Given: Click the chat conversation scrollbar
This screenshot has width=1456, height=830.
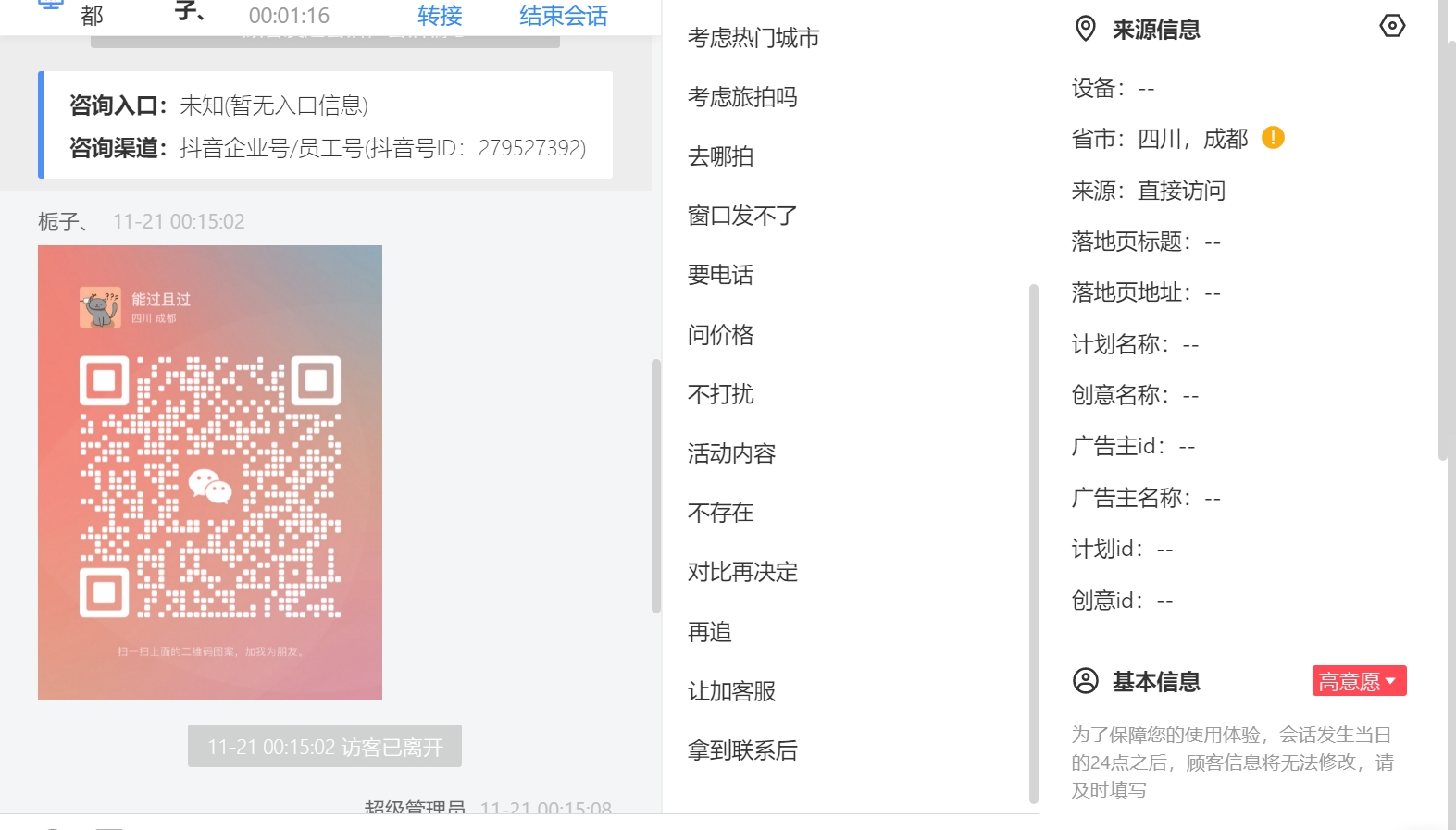Looking at the screenshot, I should [655, 486].
